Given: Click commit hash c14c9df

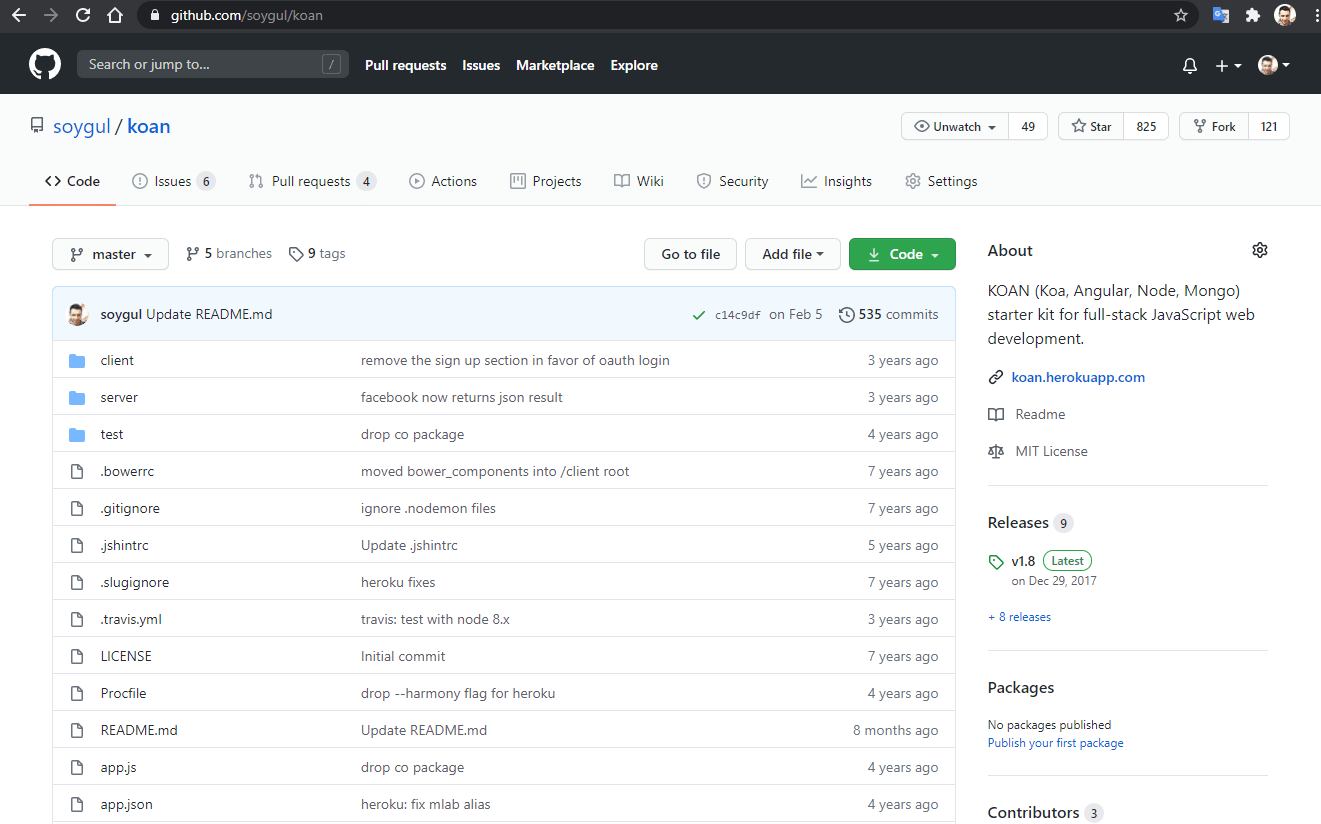Looking at the screenshot, I should coord(738,315).
